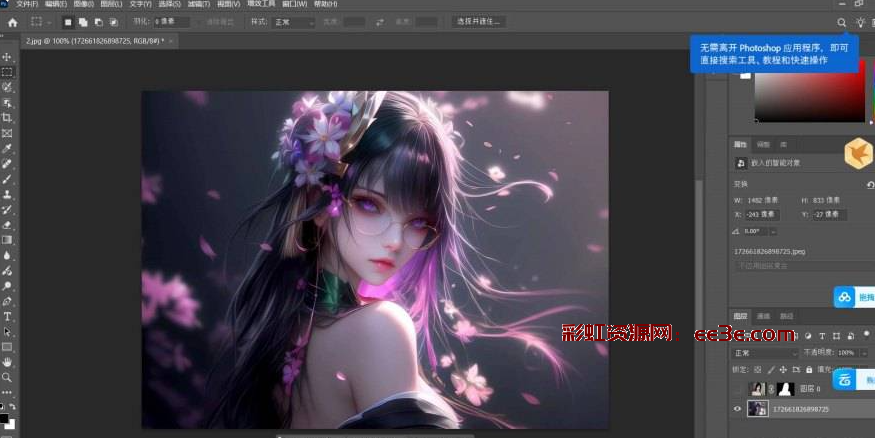Open the search magnifier at top right
Screen dimensions: 875x438
pyautogui.click(x=841, y=22)
